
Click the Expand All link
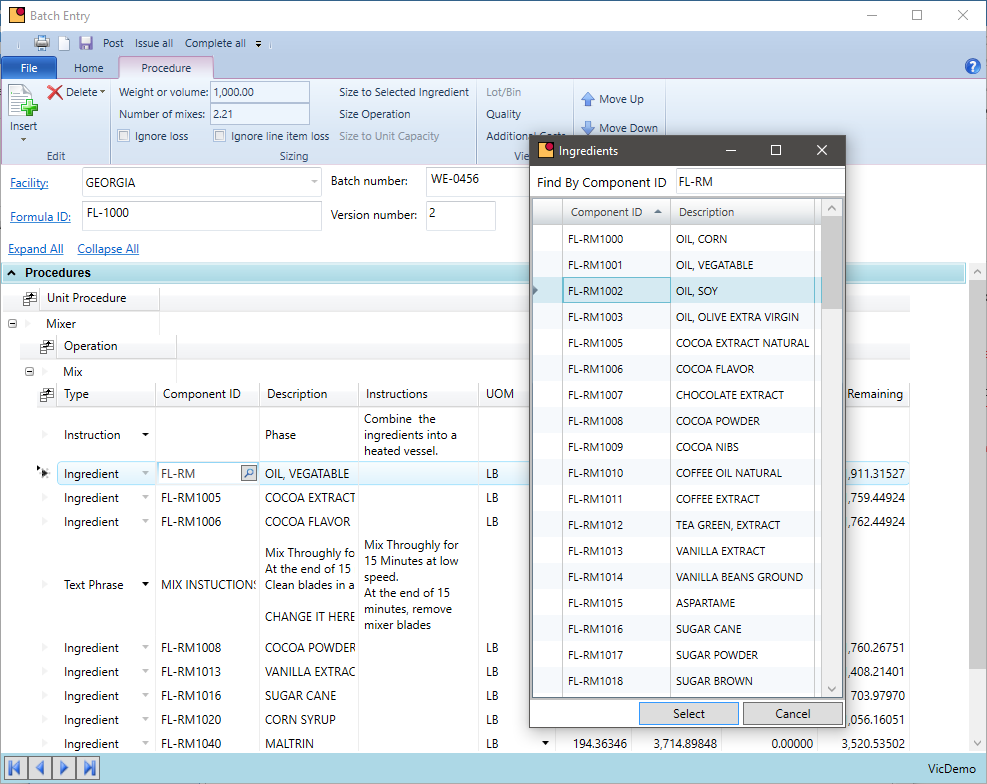[x=35, y=248]
